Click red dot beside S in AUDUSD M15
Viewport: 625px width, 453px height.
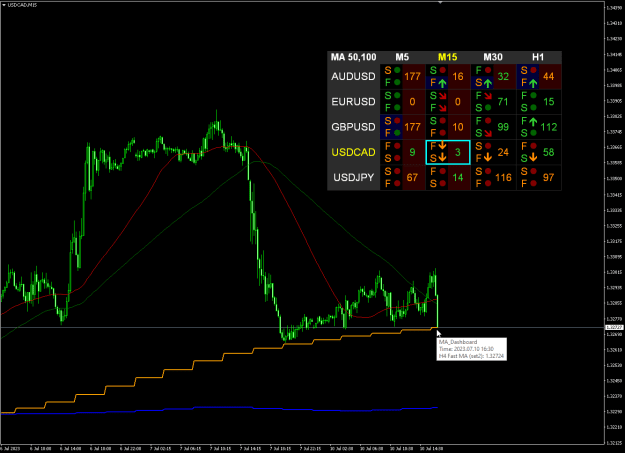point(442,70)
